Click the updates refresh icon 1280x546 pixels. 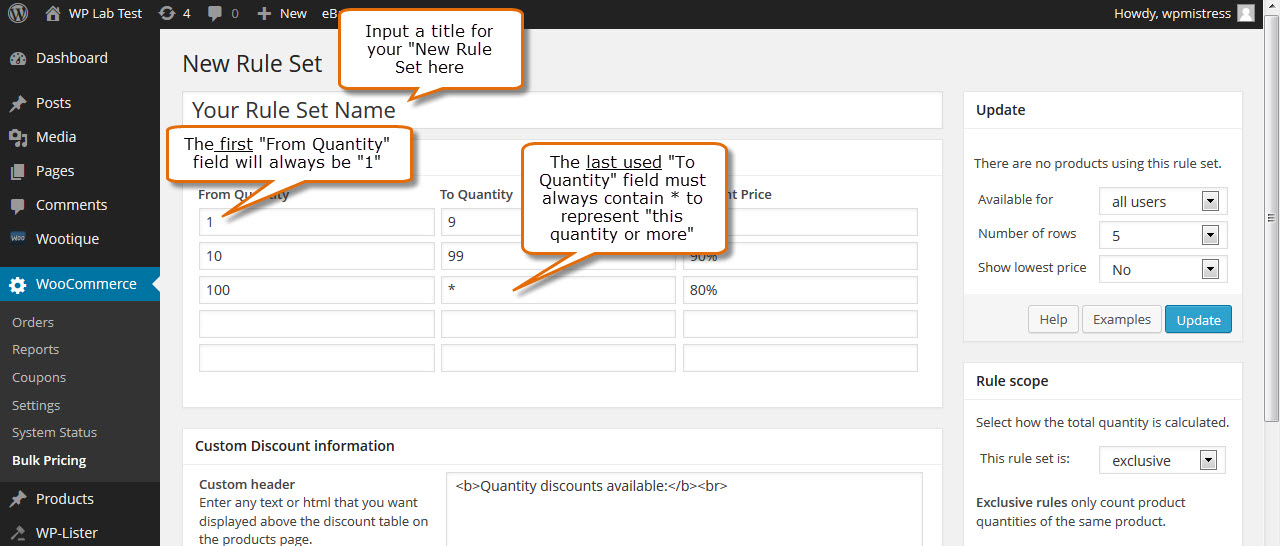pos(167,13)
